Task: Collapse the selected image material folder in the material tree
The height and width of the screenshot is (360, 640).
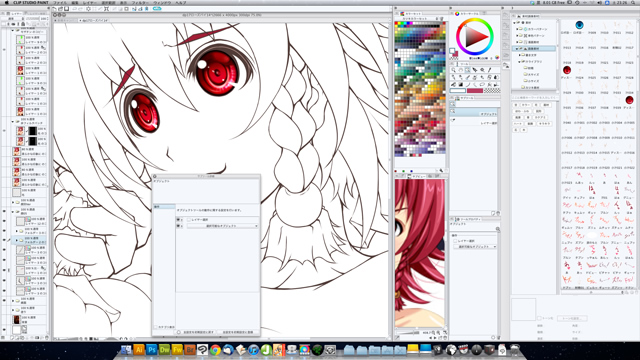Action: pos(517,49)
